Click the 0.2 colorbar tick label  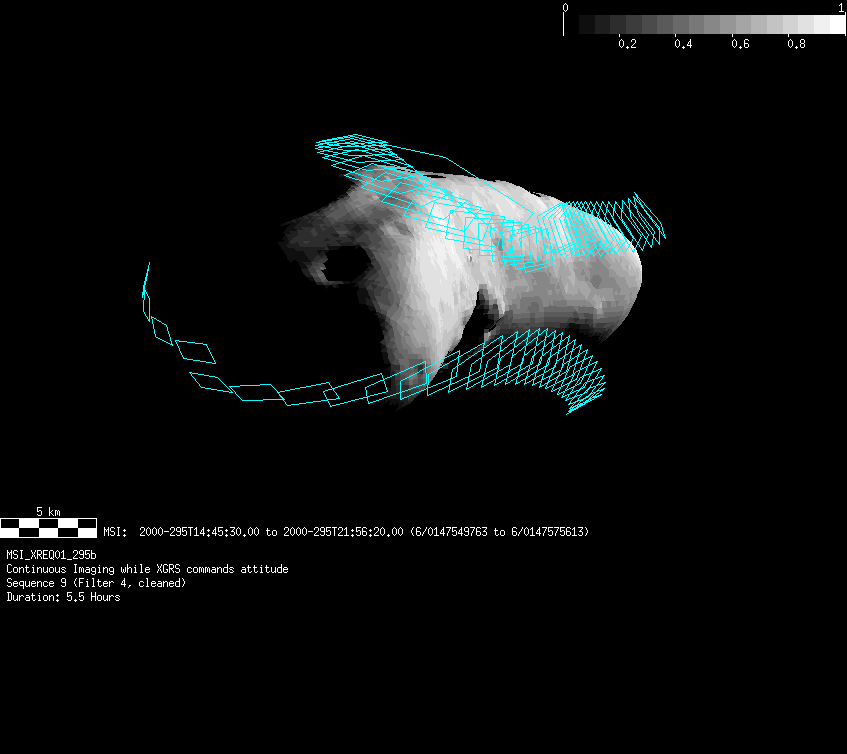click(627, 45)
